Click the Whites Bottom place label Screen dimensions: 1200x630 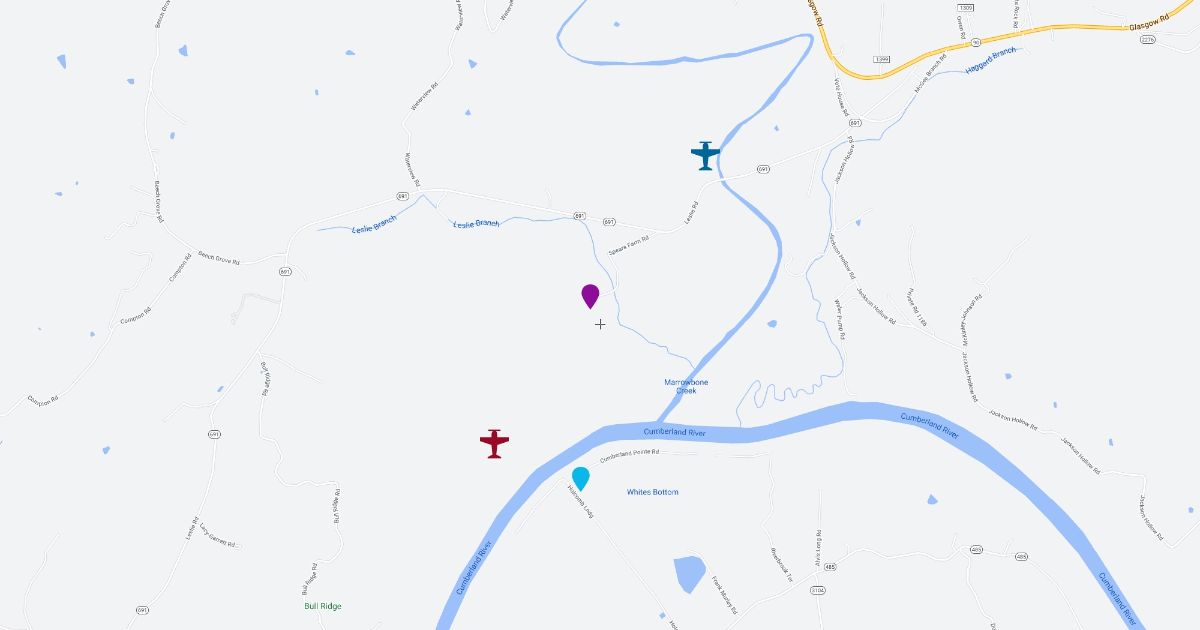[652, 492]
